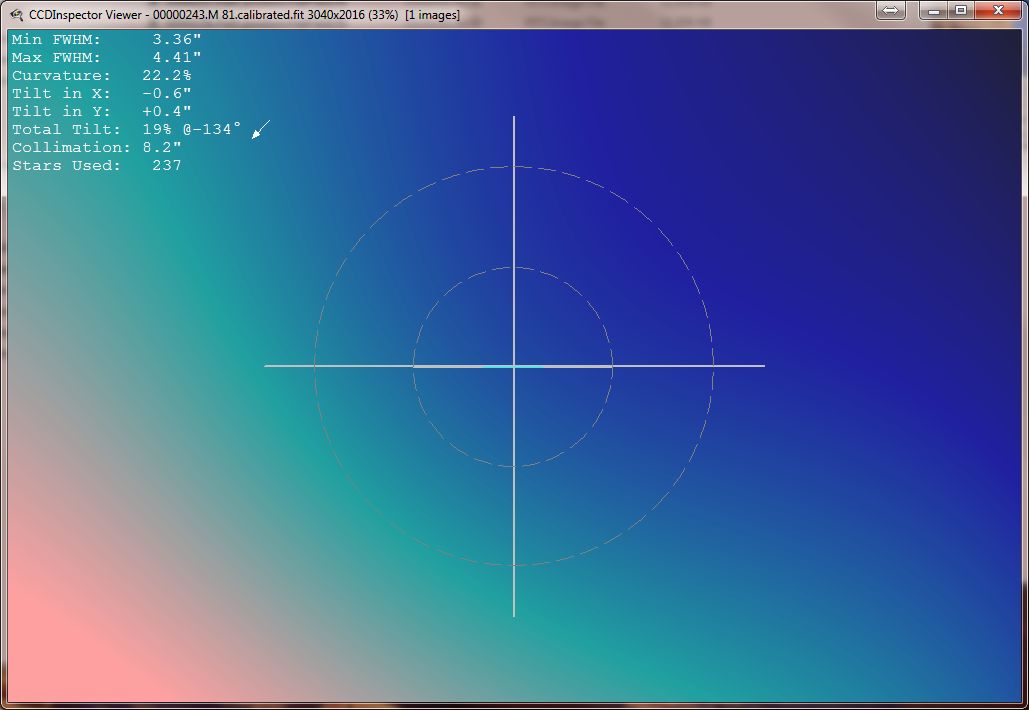Click the Curvature value 22.2%

(x=167, y=75)
